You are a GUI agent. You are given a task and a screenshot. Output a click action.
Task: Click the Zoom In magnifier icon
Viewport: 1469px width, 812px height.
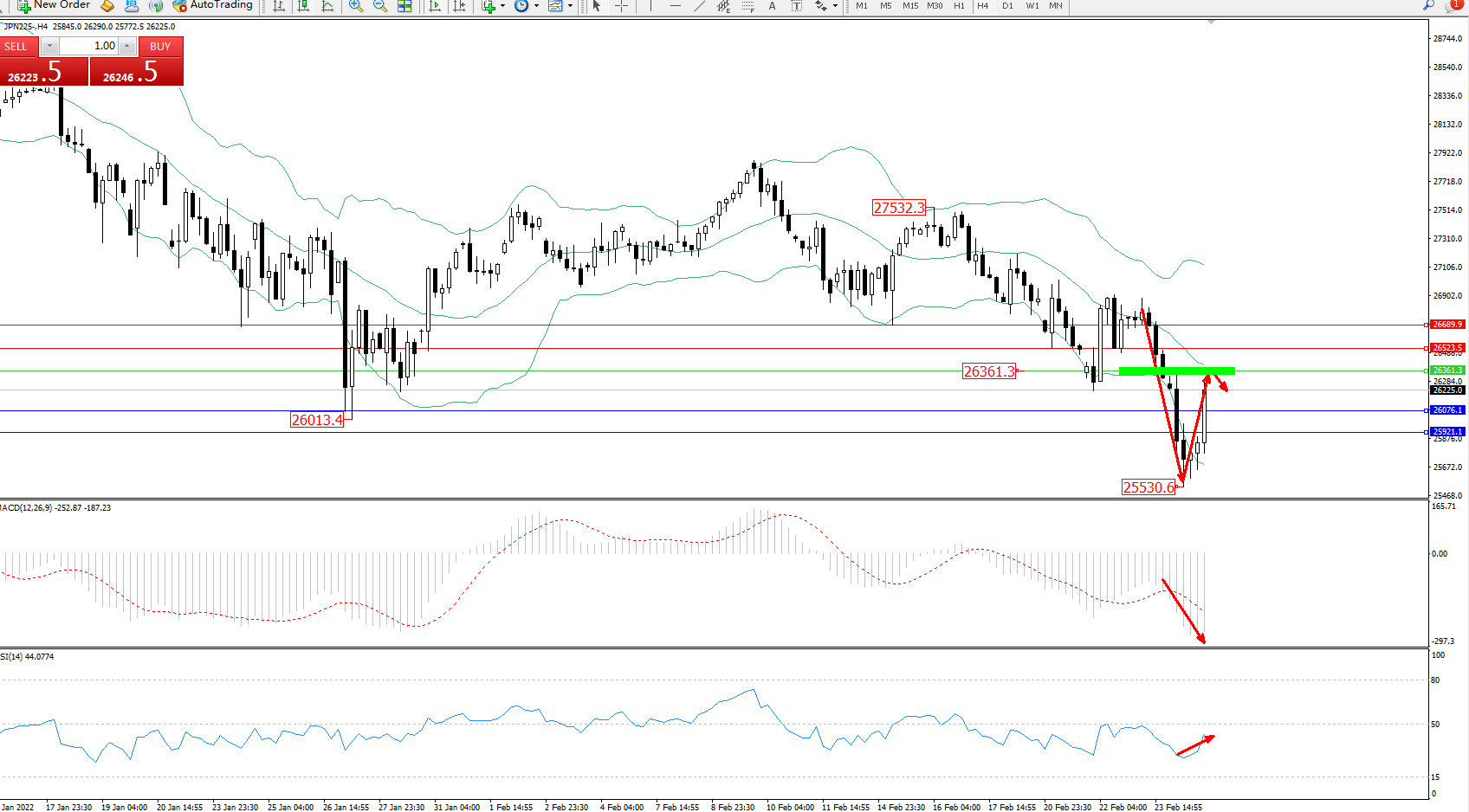coord(355,6)
